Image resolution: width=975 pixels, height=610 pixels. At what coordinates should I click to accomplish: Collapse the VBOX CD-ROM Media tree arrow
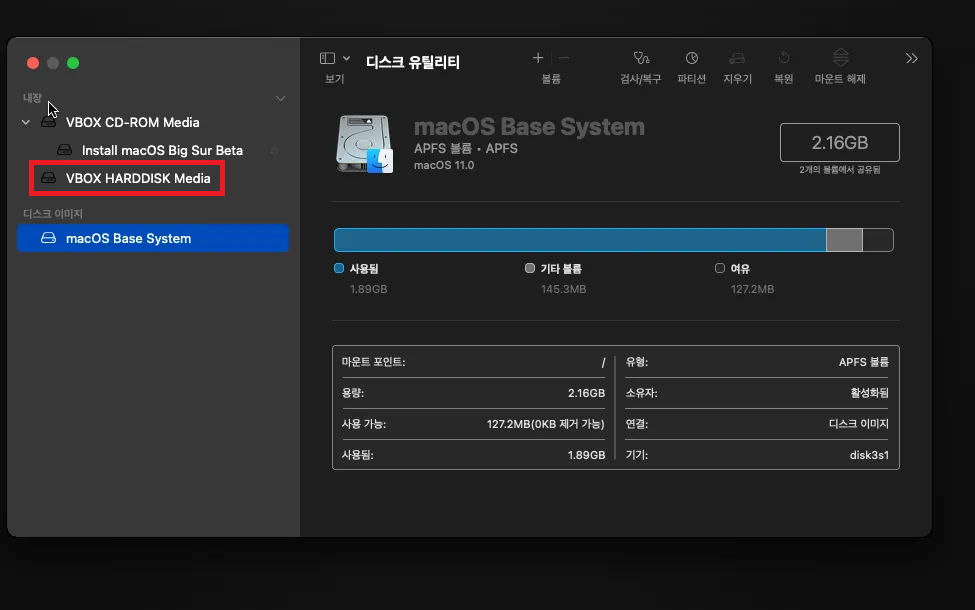(25, 122)
